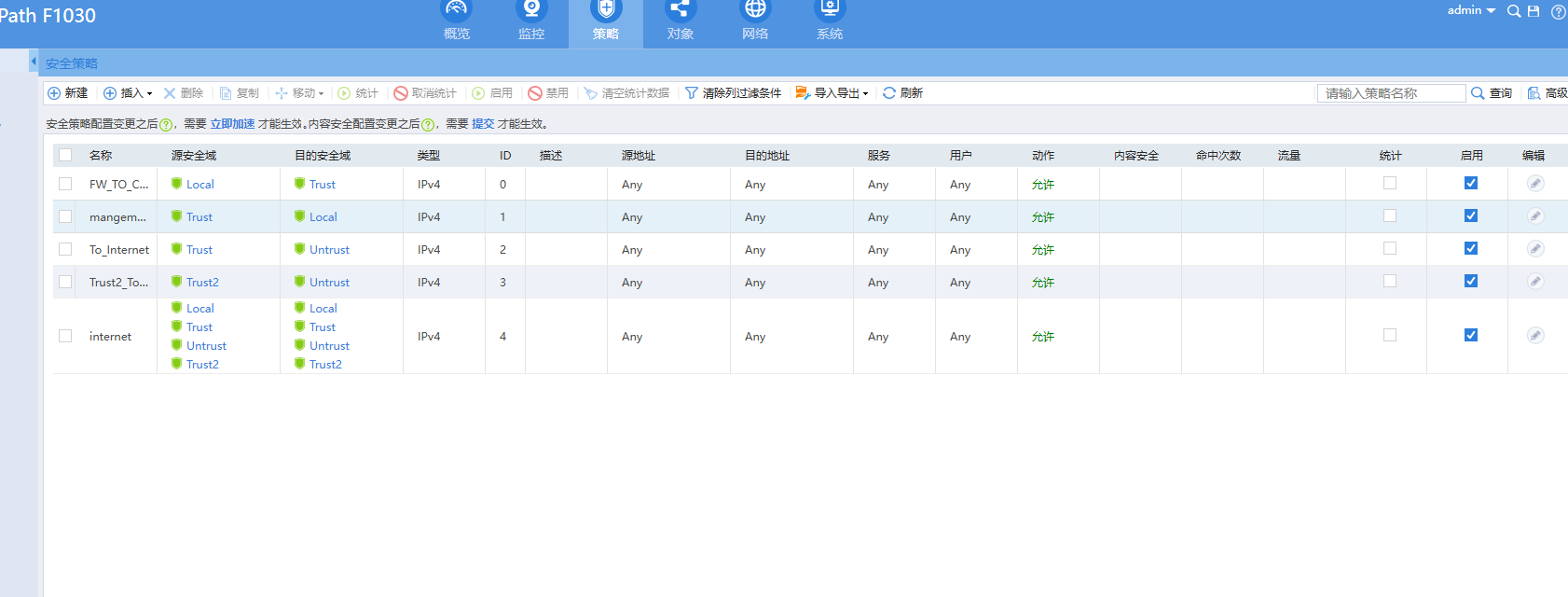Viewport: 1568px width, 597px height.
Task: Open the admin user dropdown
Action: [x=1471, y=10]
